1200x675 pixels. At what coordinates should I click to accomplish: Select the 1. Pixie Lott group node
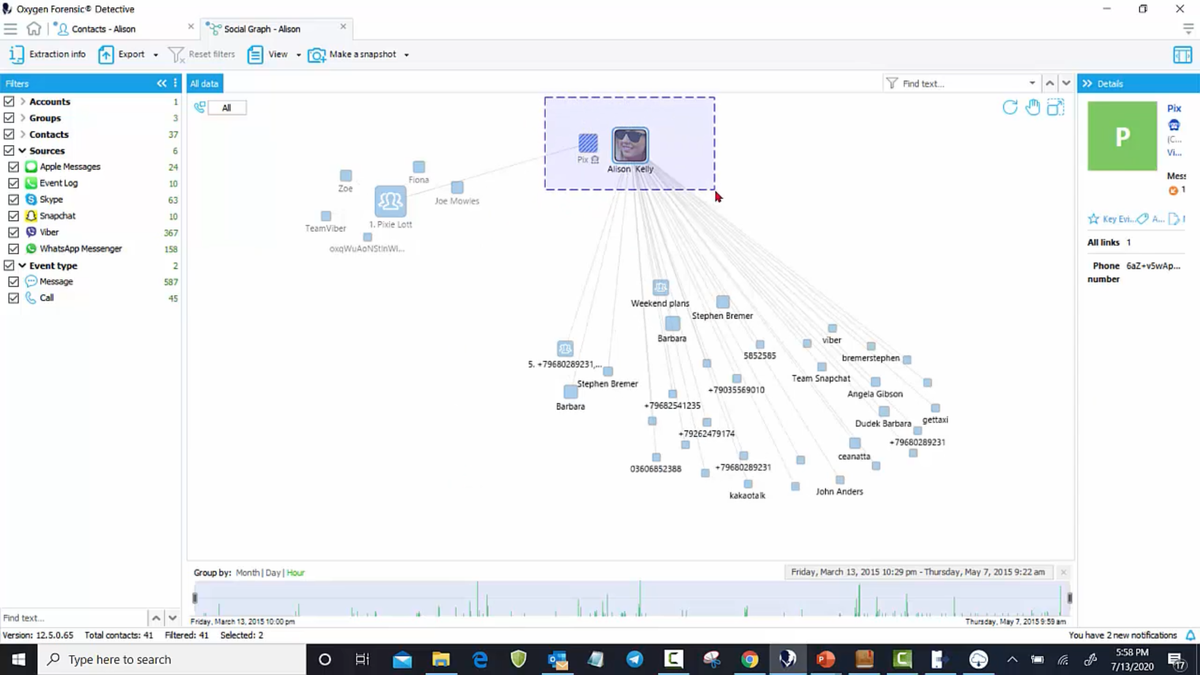(x=391, y=201)
